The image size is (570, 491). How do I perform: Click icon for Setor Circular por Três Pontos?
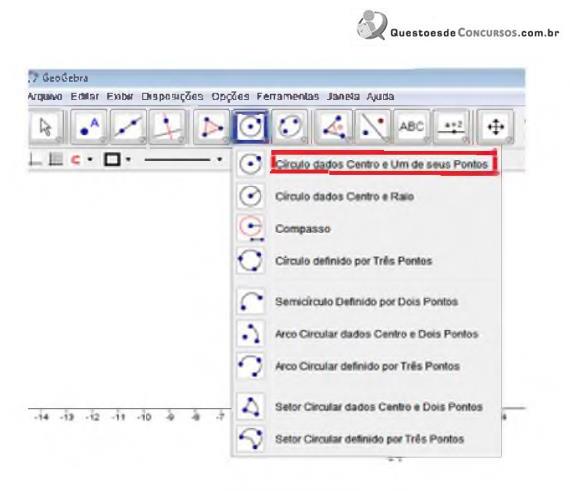(x=250, y=438)
